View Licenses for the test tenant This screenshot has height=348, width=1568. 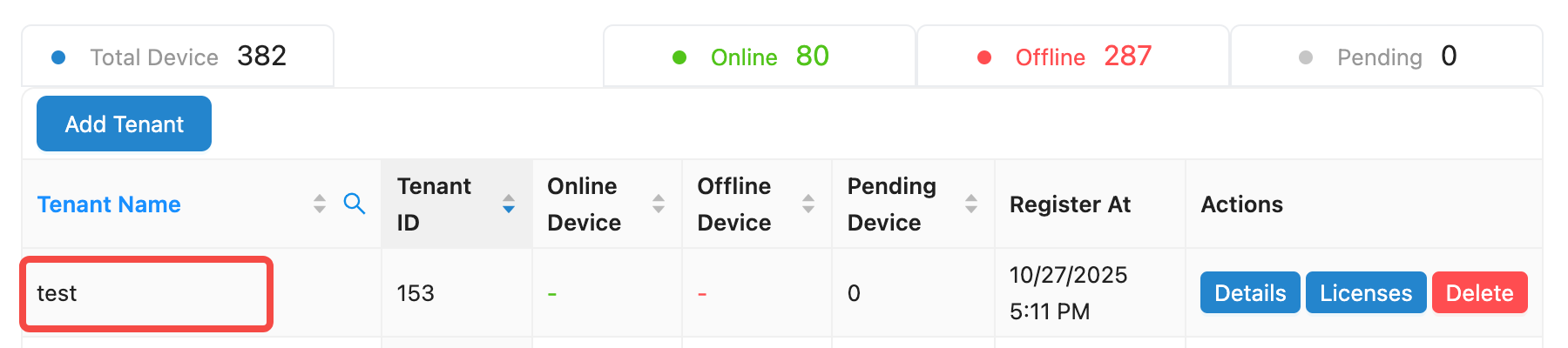tap(1365, 292)
